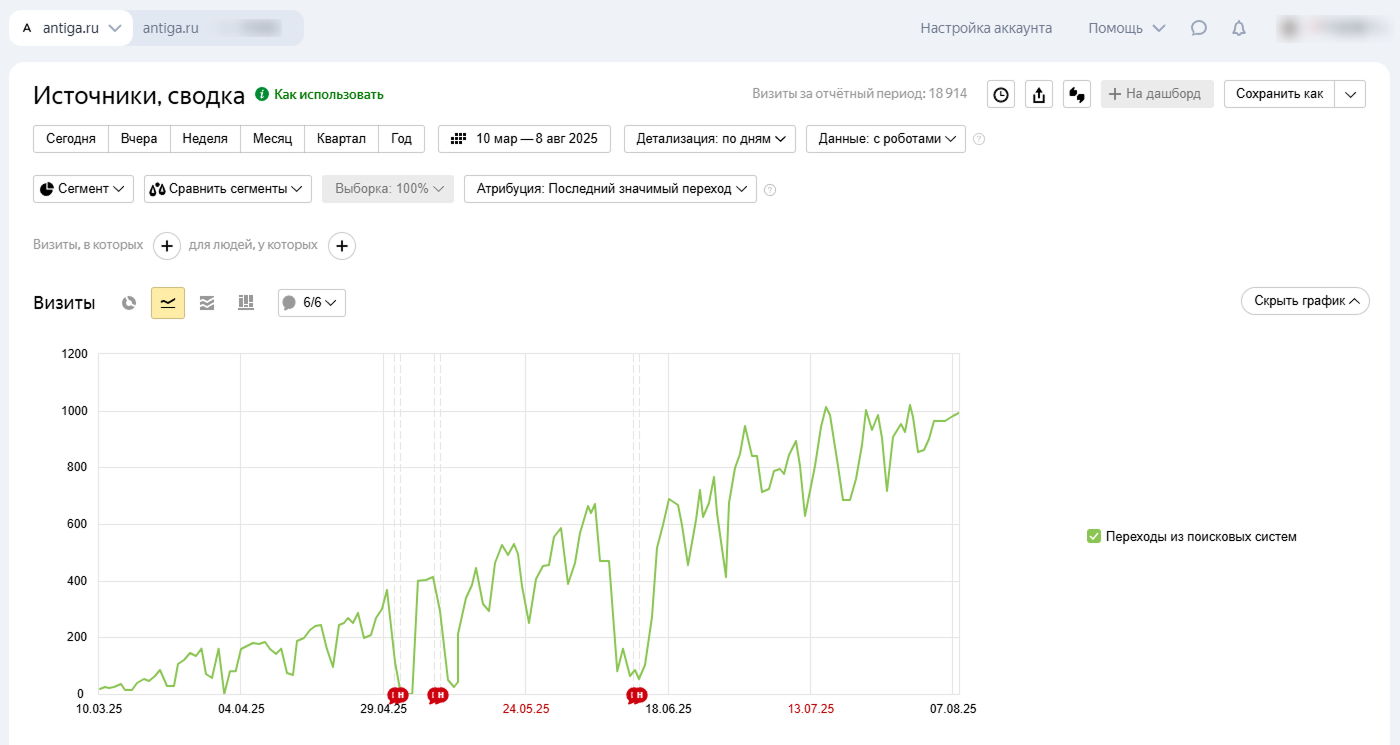The height and width of the screenshot is (745, 1400).
Task: Open Атрибуция attribution model dropdown
Action: (610, 189)
